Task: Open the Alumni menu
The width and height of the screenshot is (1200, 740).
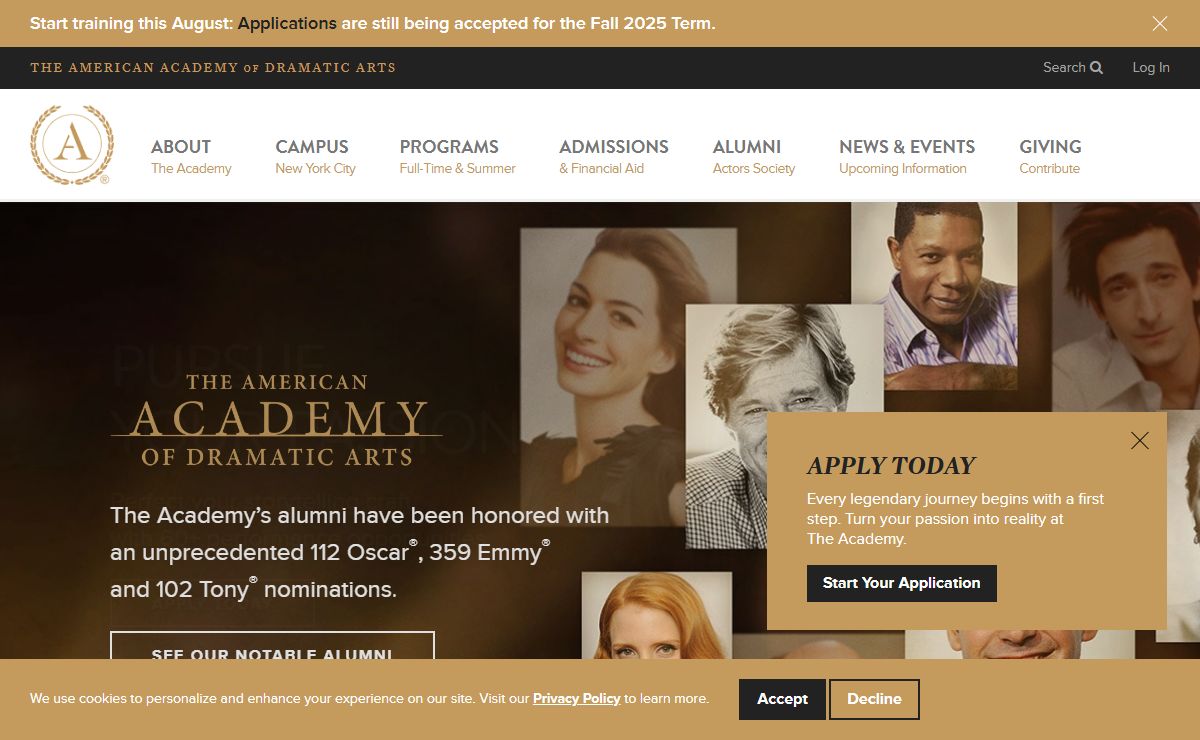Action: click(x=754, y=156)
